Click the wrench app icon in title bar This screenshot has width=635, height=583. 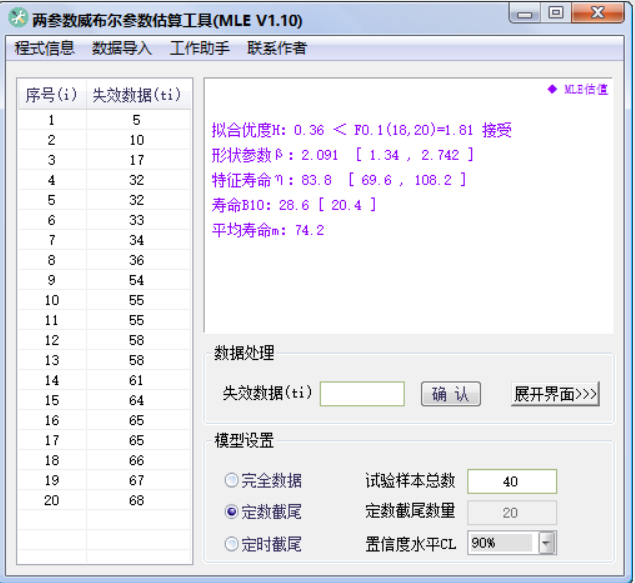pos(18,18)
